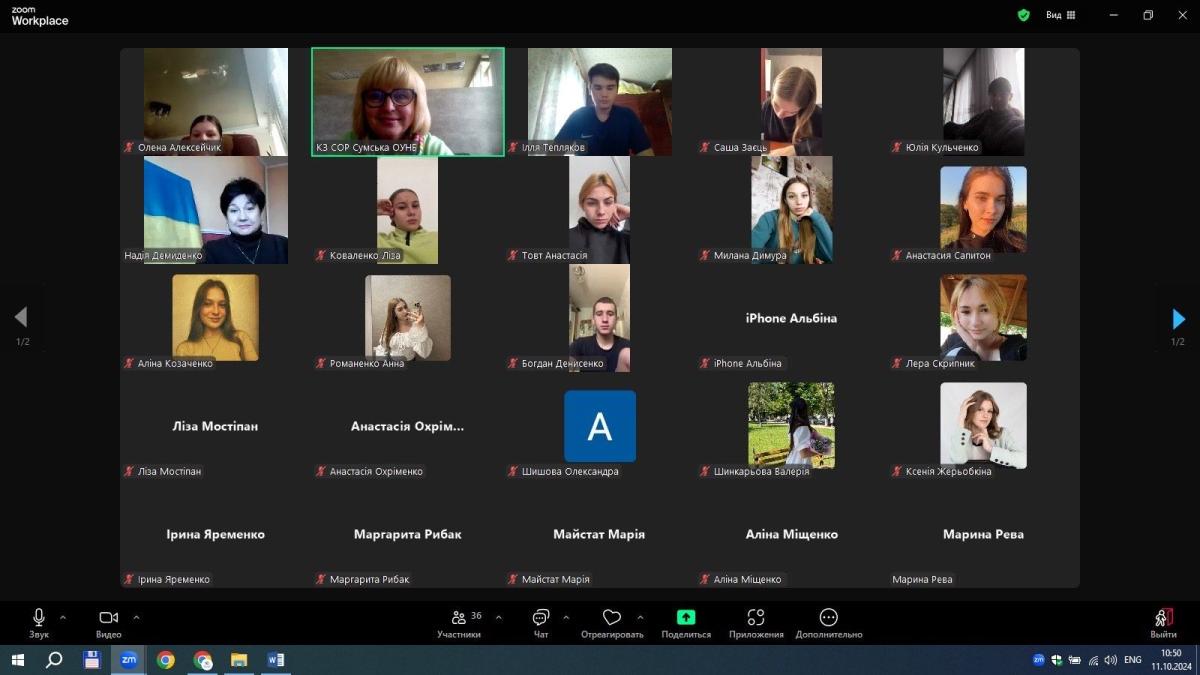Image resolution: width=1200 pixels, height=675 pixels.
Task: Go to next gallery page arrow
Action: tap(1178, 319)
